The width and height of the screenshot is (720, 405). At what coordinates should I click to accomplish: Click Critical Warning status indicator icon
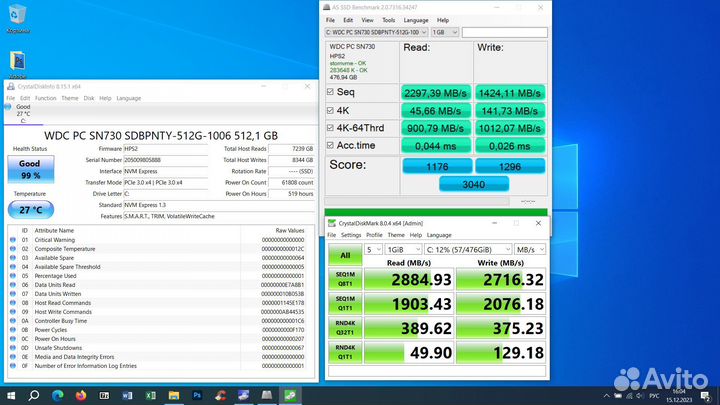coord(13,240)
